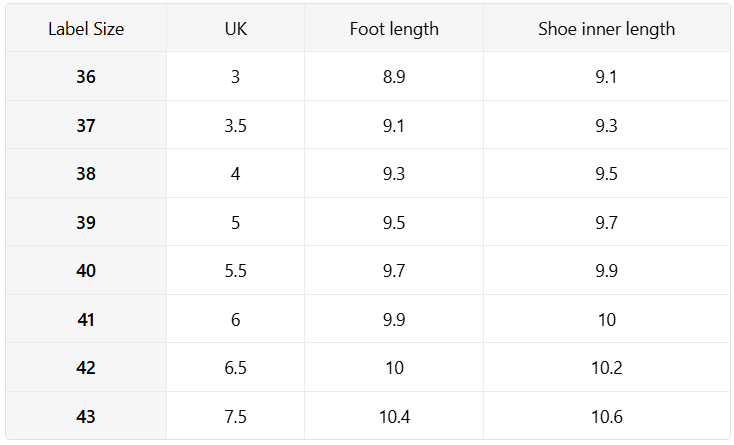Select label size 39 row header
Screen dimensions: 734x445
point(86,223)
